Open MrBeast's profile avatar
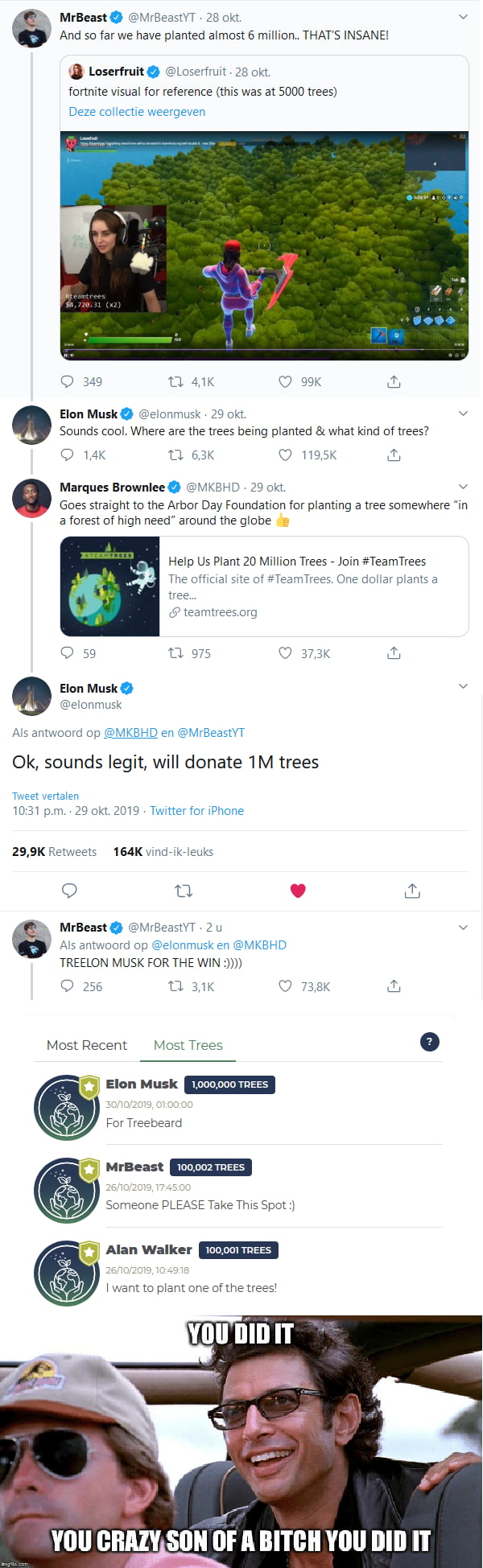The width and height of the screenshot is (483, 1568). [x=31, y=26]
